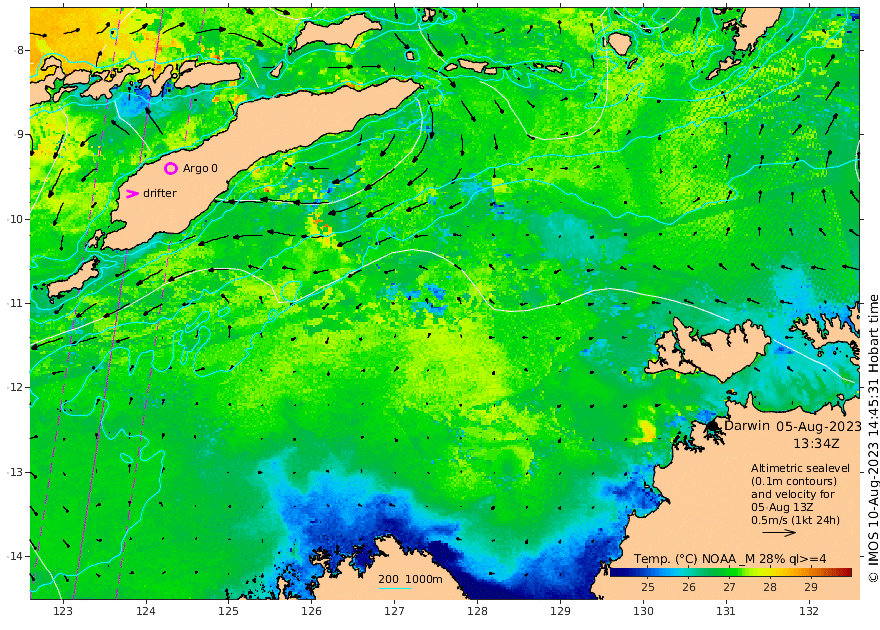The image size is (880, 630).
Task: Click the '05-Aug-2023' date text
Action: [819, 426]
